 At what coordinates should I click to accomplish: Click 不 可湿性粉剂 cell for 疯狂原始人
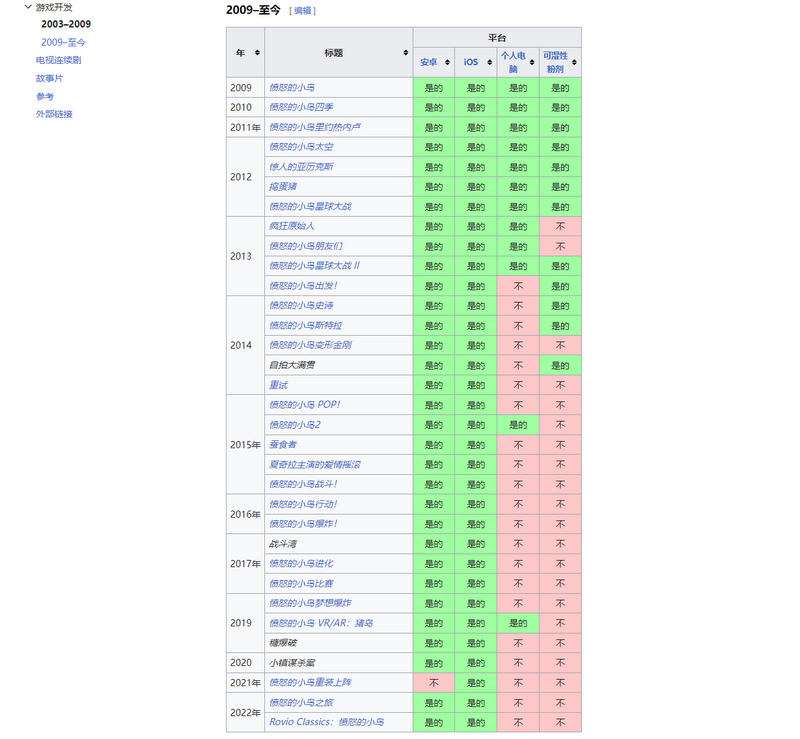(560, 226)
